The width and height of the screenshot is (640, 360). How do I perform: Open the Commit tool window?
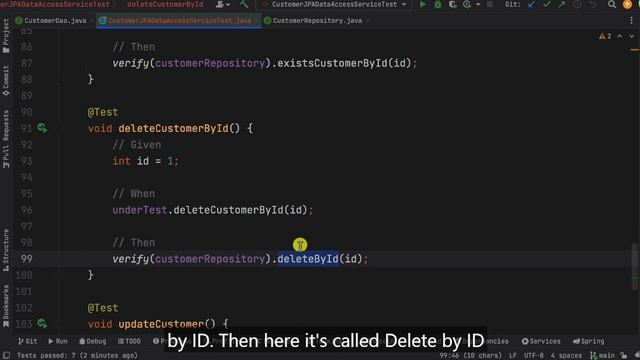[6, 80]
